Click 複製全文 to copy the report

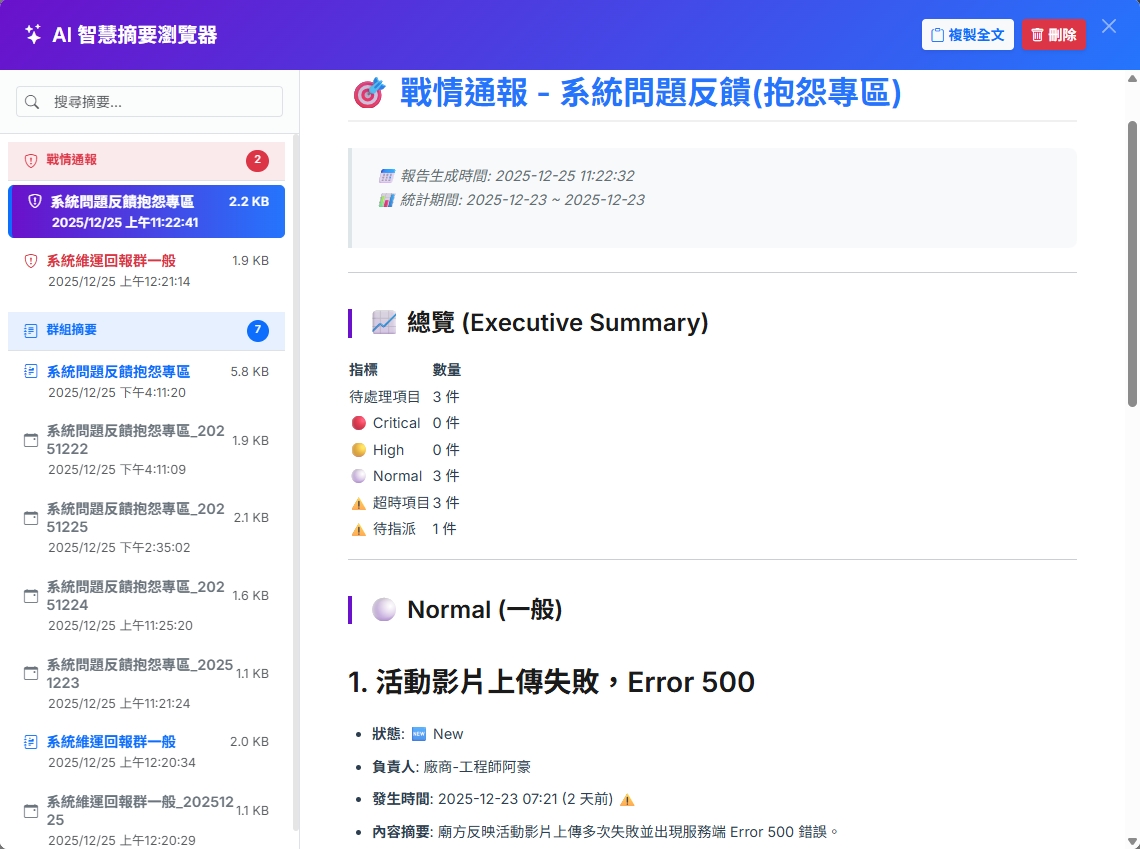967,34
